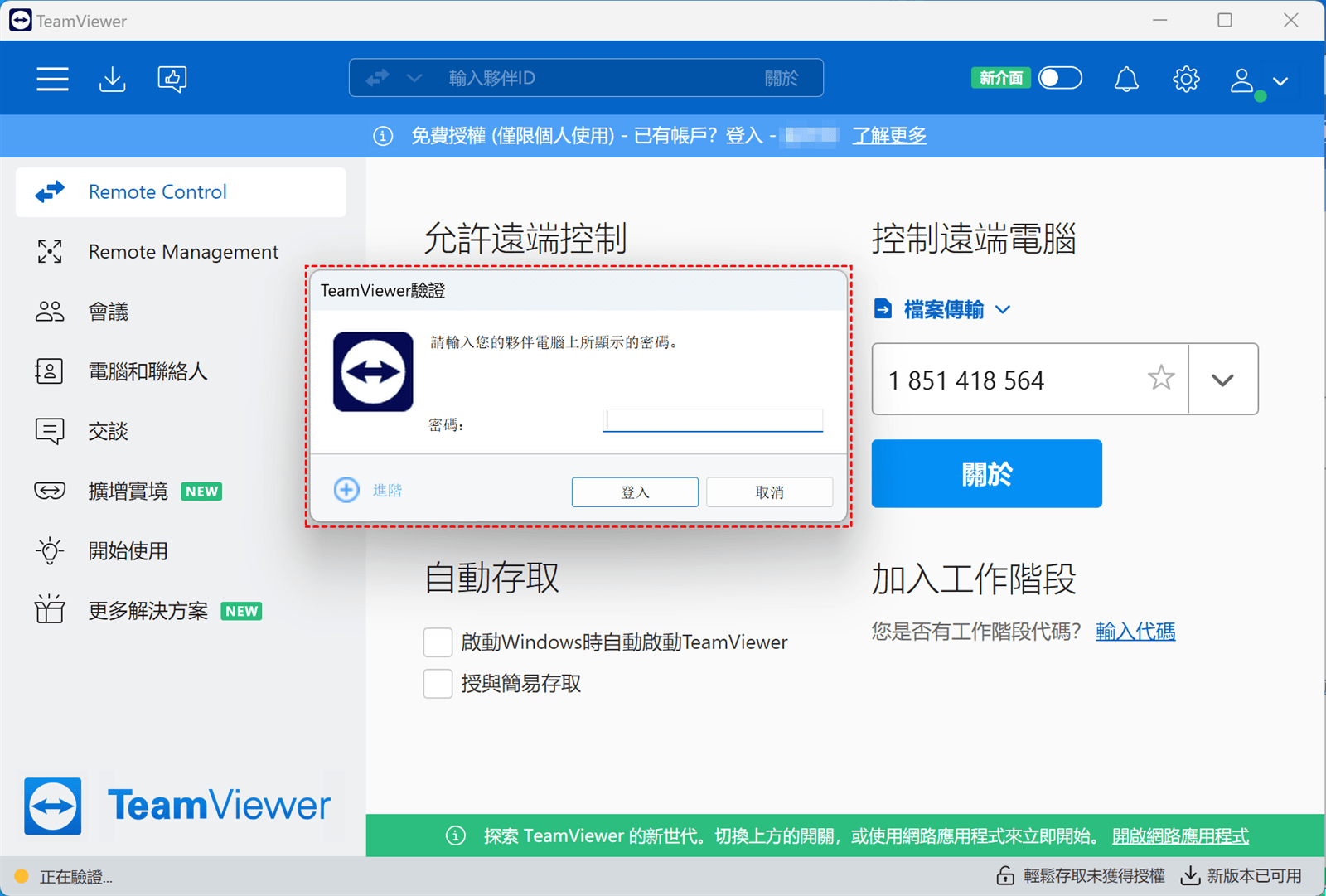
Task: Toggle the 新介面 switch
Action: pyautogui.click(x=1060, y=78)
